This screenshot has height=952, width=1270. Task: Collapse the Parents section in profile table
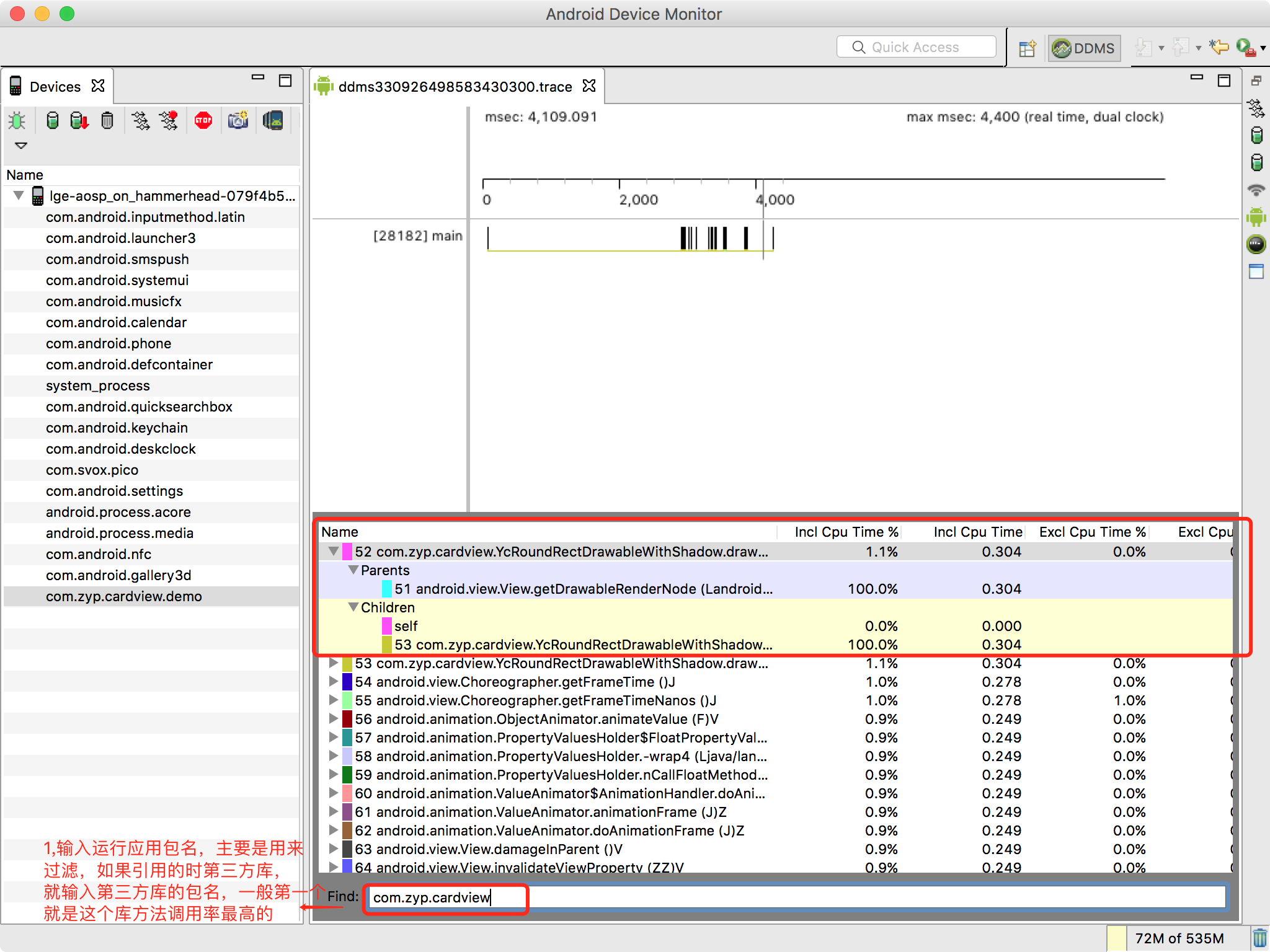pyautogui.click(x=353, y=570)
